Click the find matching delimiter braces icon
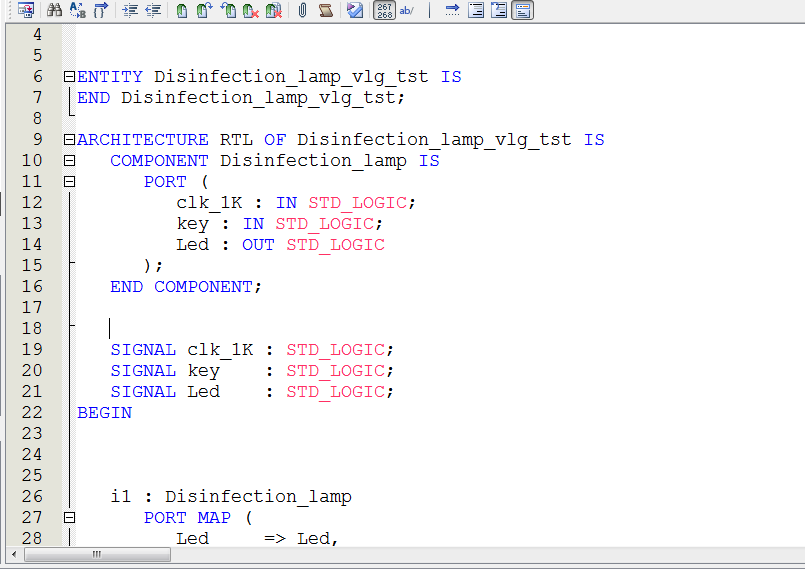Screen dimensions: 805x570 coord(101,10)
